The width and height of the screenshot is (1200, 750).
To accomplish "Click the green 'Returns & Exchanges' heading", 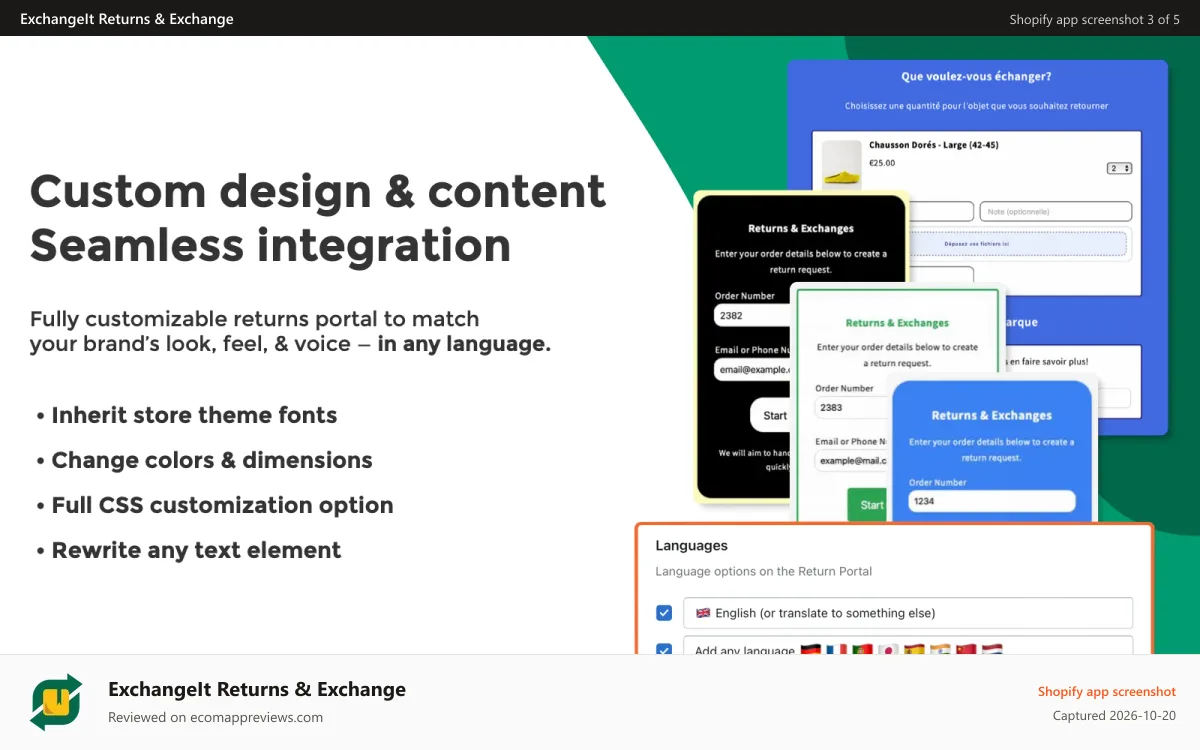I will pyautogui.click(x=897, y=323).
